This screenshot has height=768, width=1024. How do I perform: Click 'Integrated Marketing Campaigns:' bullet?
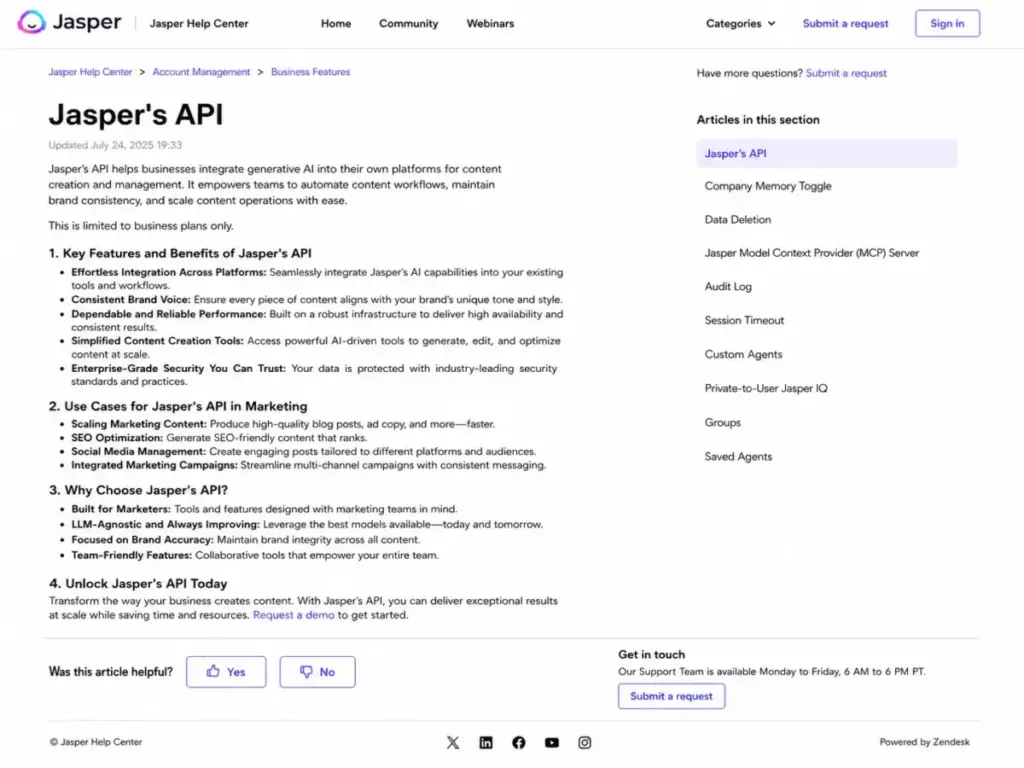point(154,465)
